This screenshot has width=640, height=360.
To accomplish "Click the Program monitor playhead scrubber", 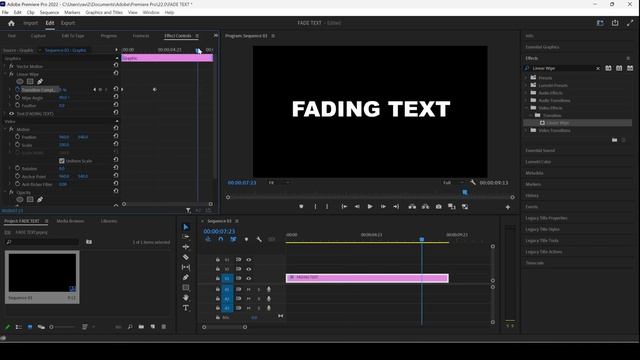I will pos(464,192).
